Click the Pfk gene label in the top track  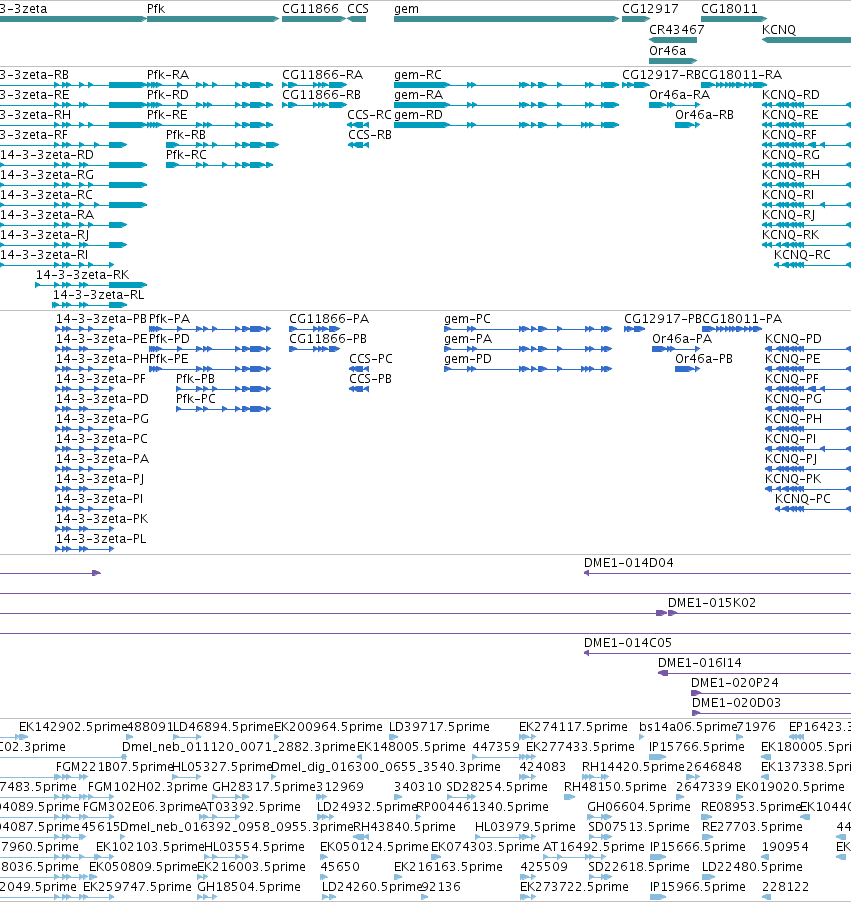tap(156, 9)
